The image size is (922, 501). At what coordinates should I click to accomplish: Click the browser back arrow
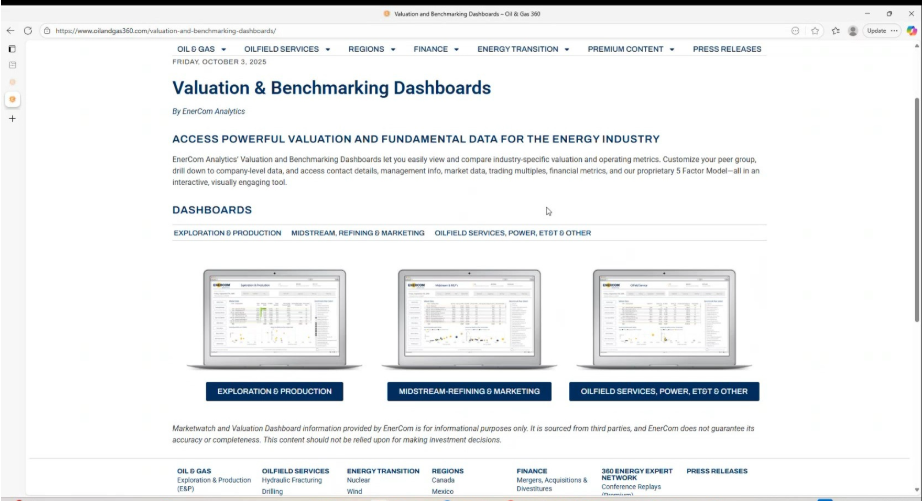[x=11, y=30]
